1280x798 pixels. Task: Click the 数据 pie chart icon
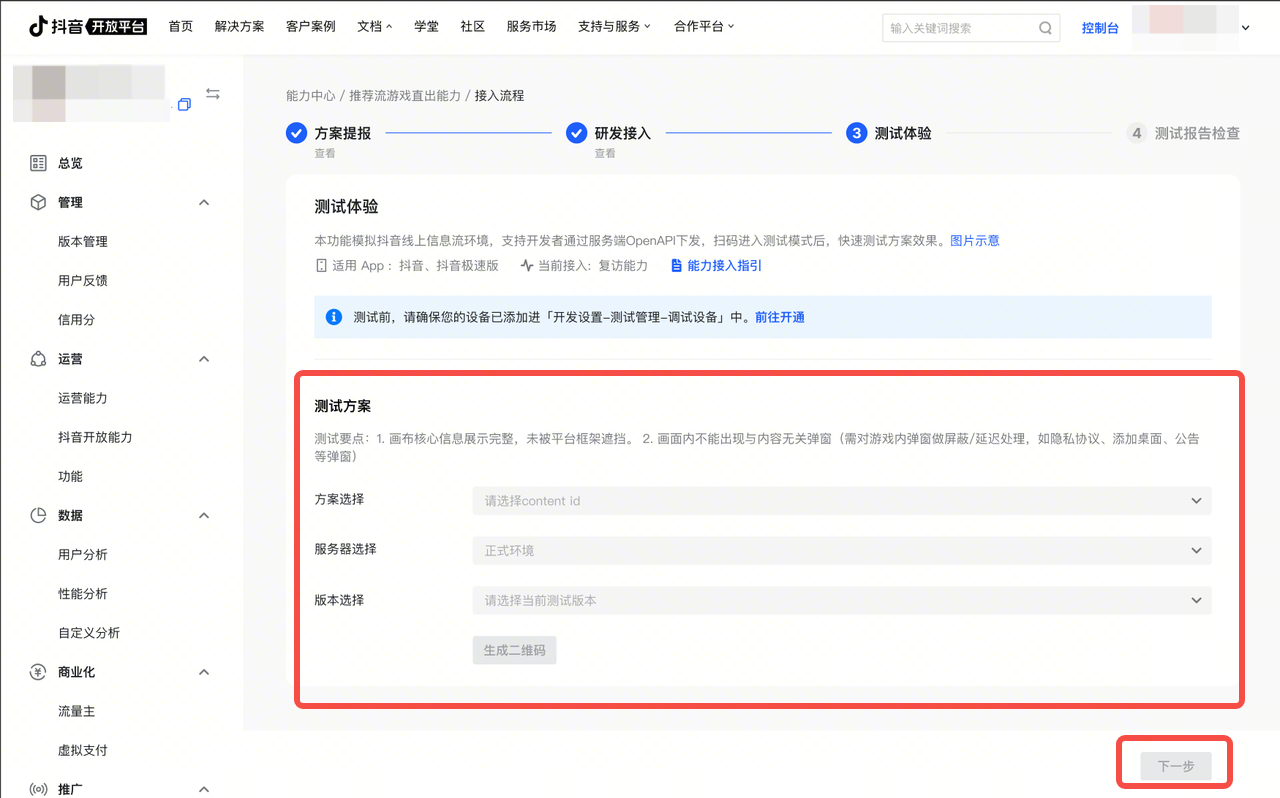pos(38,516)
